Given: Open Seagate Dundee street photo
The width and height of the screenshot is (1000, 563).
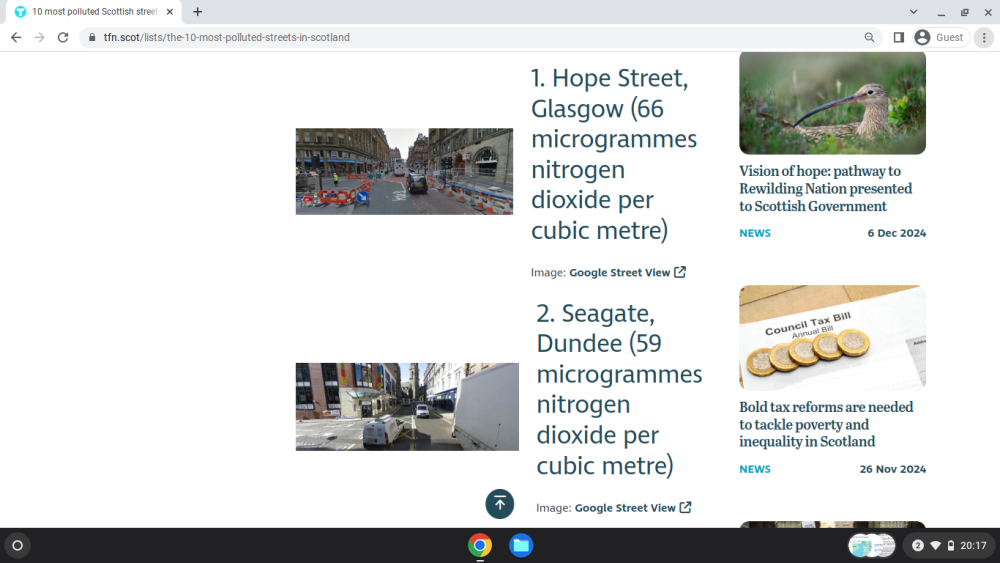Looking at the screenshot, I should tap(407, 407).
